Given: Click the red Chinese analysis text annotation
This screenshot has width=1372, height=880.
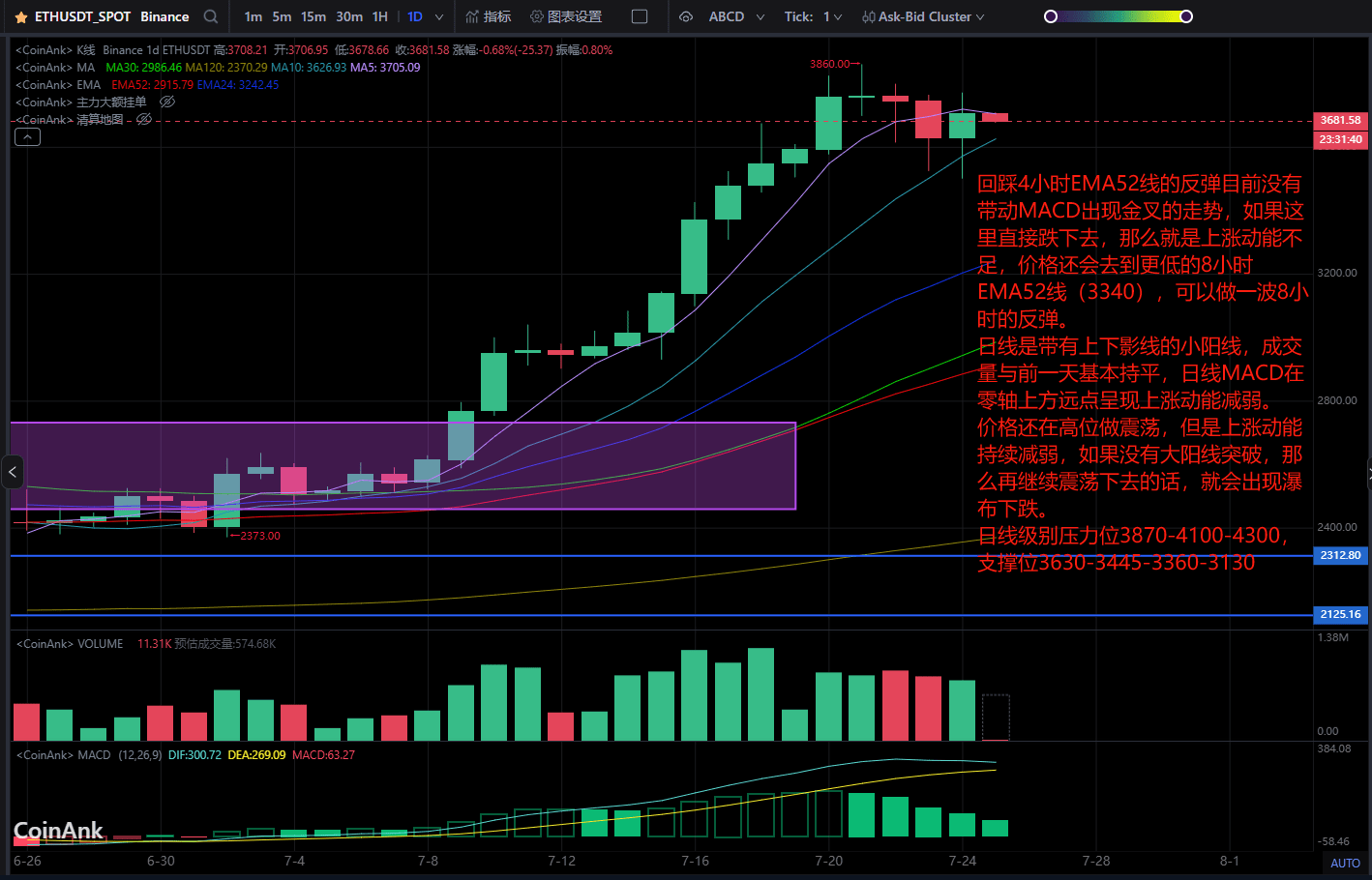Looking at the screenshot, I should point(1142,373).
